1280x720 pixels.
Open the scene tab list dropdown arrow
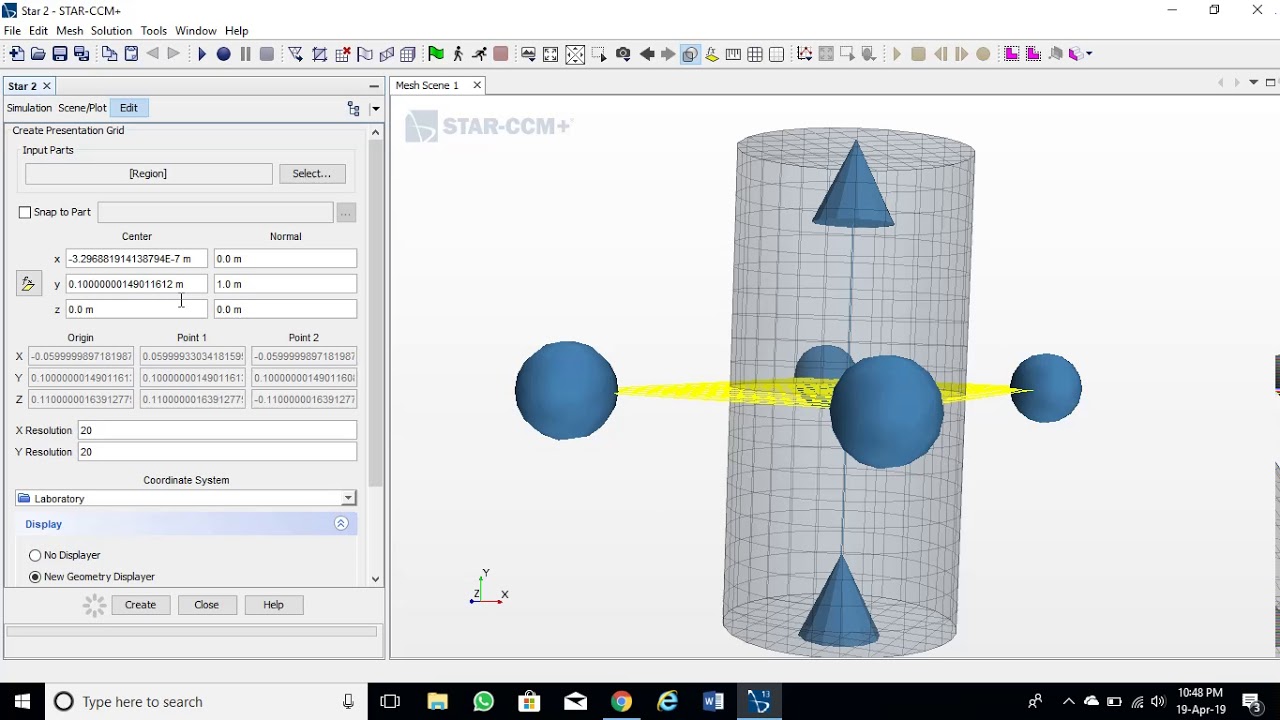(1253, 83)
